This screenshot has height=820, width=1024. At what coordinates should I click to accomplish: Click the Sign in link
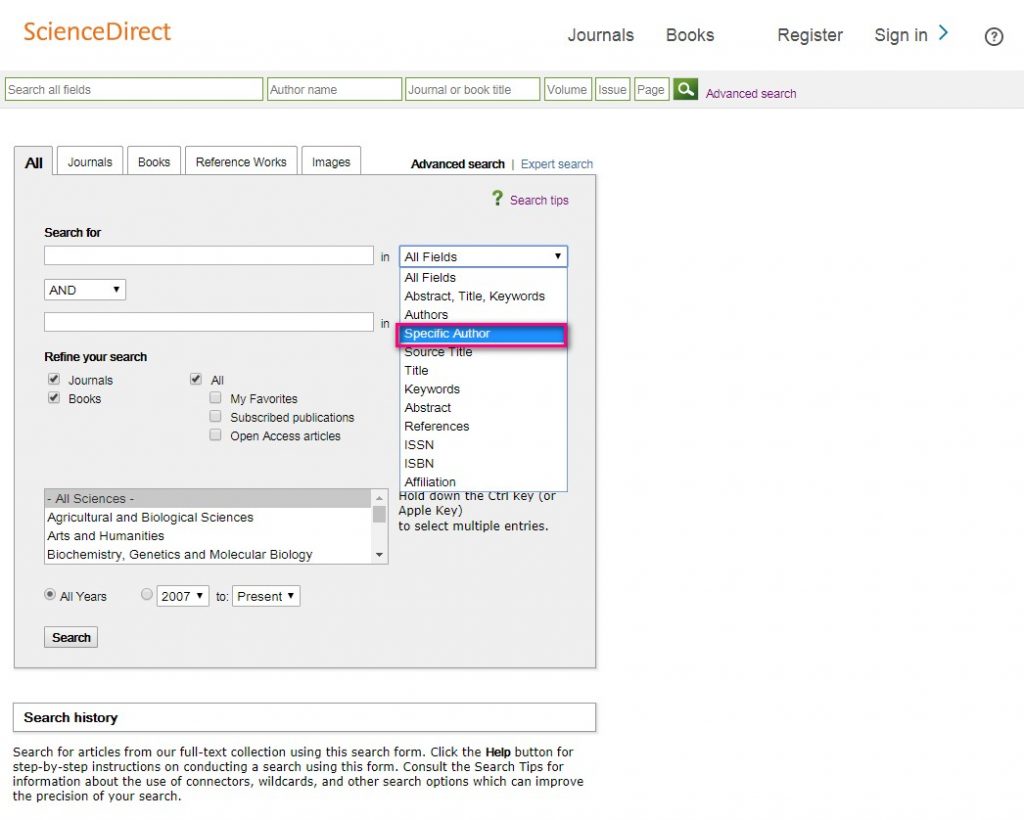coord(901,35)
